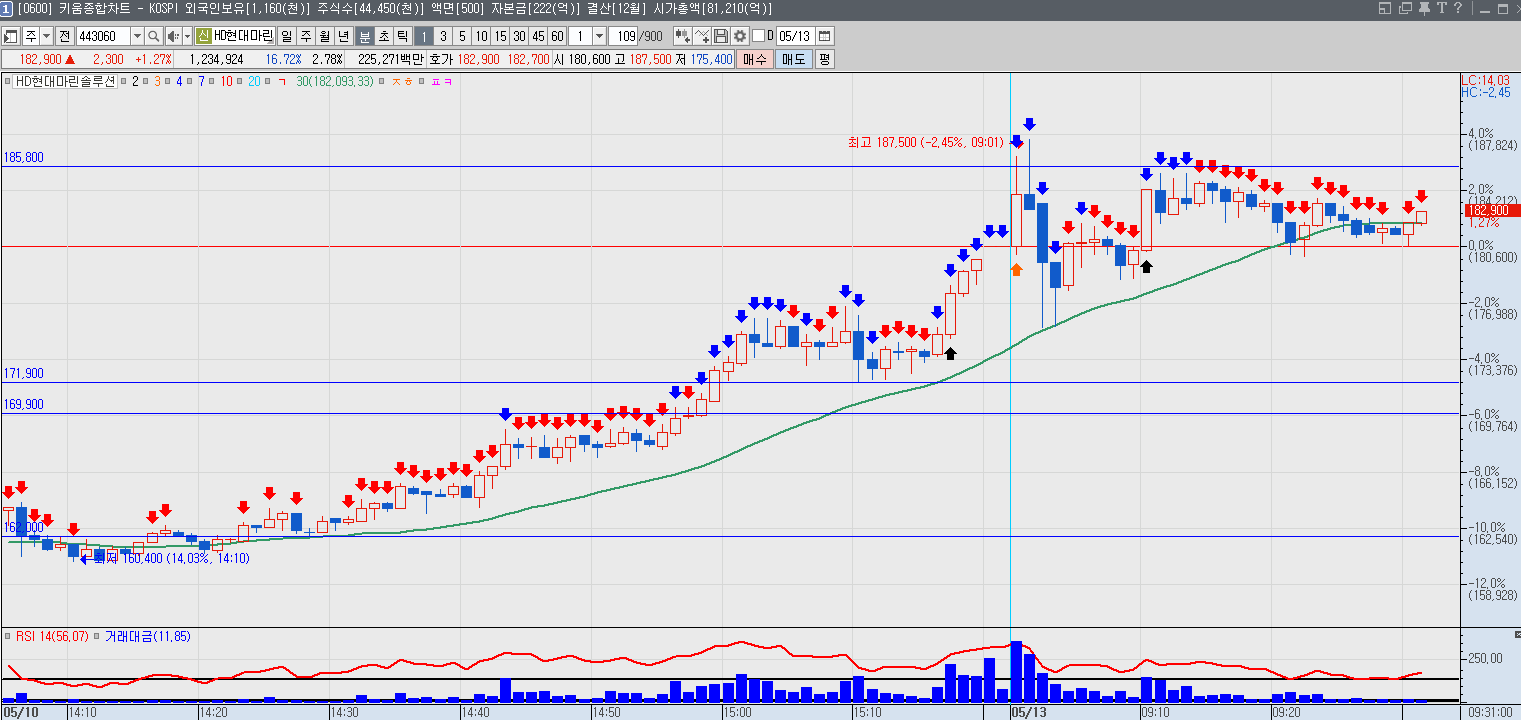
Task: Click the stock search magnifier icon
Action: [x=154, y=36]
